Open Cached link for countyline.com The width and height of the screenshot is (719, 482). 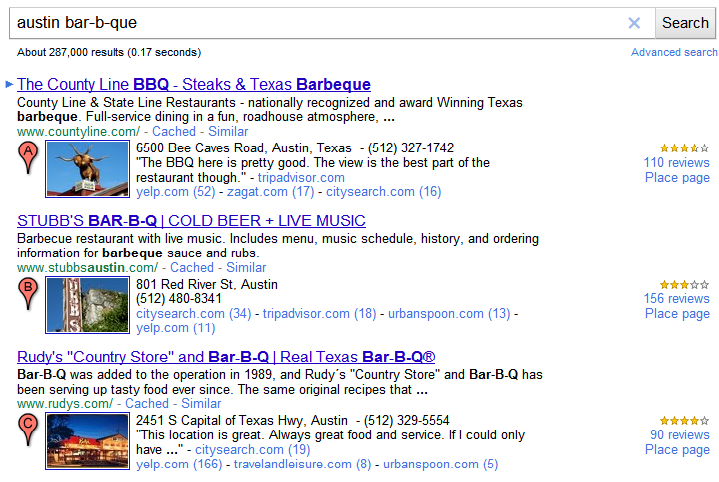coord(174,132)
